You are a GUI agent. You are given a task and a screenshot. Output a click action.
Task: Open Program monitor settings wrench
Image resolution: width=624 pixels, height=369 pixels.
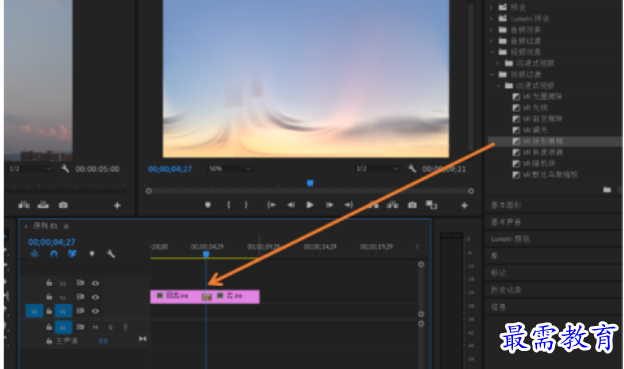tap(412, 169)
